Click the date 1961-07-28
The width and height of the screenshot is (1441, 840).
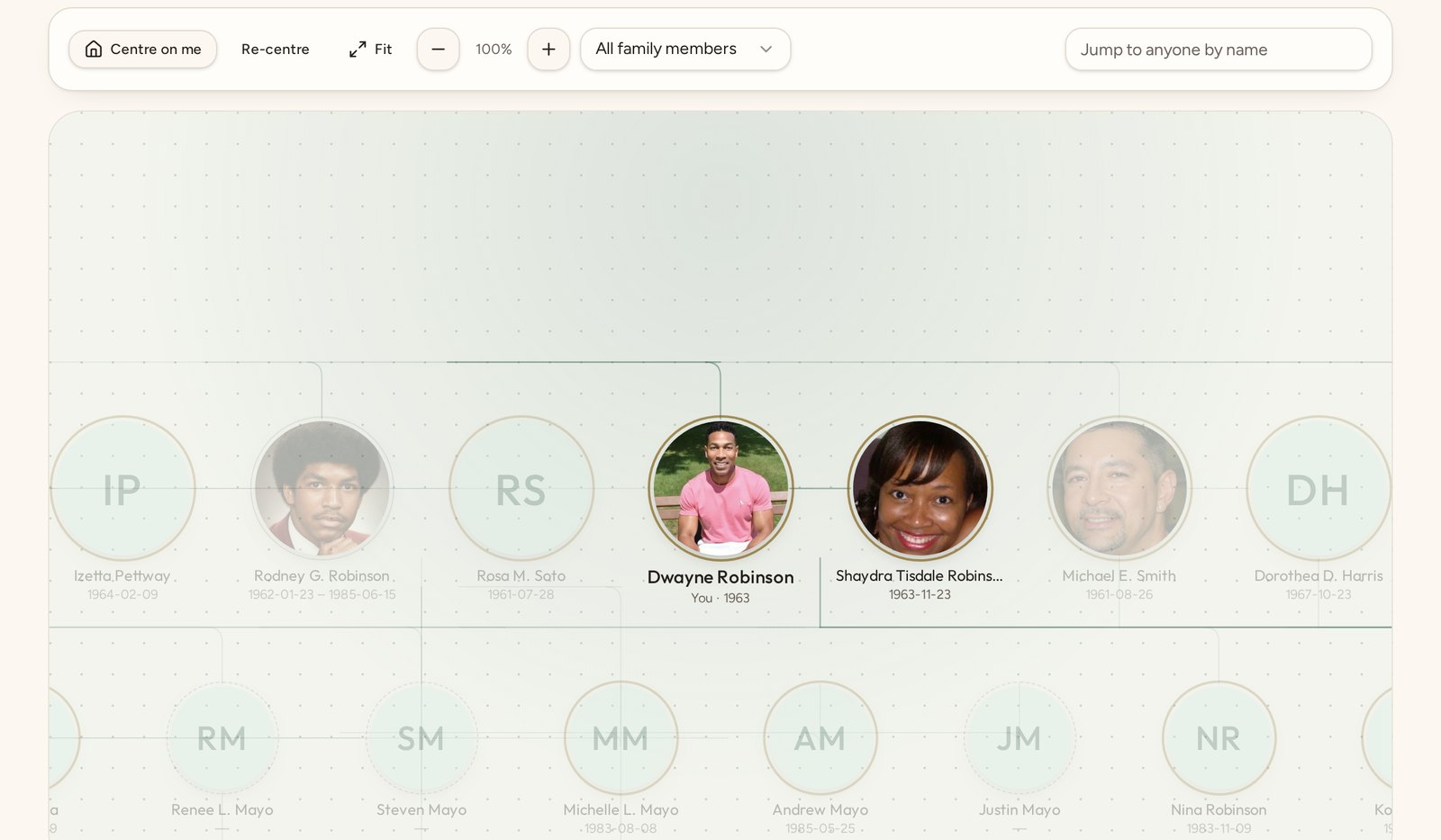point(521,594)
